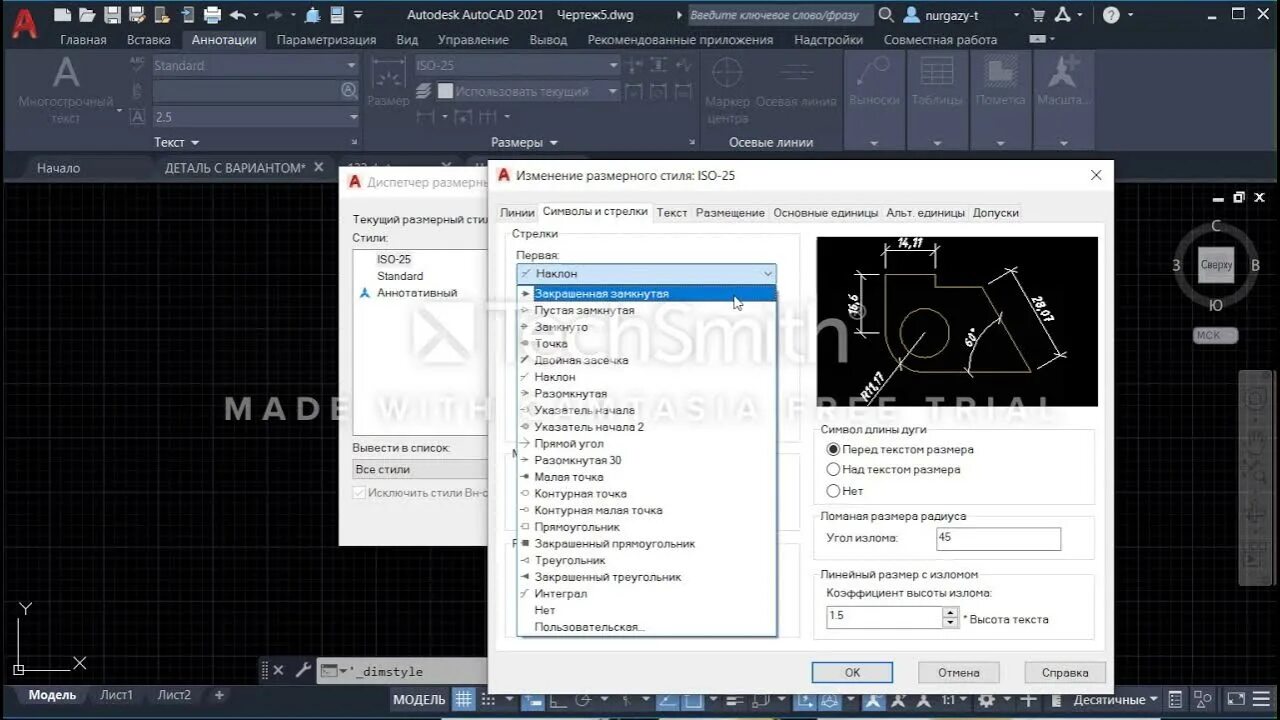Screen dimensions: 1280x720
Task: Click the X icon left of command line
Action: pos(278,670)
